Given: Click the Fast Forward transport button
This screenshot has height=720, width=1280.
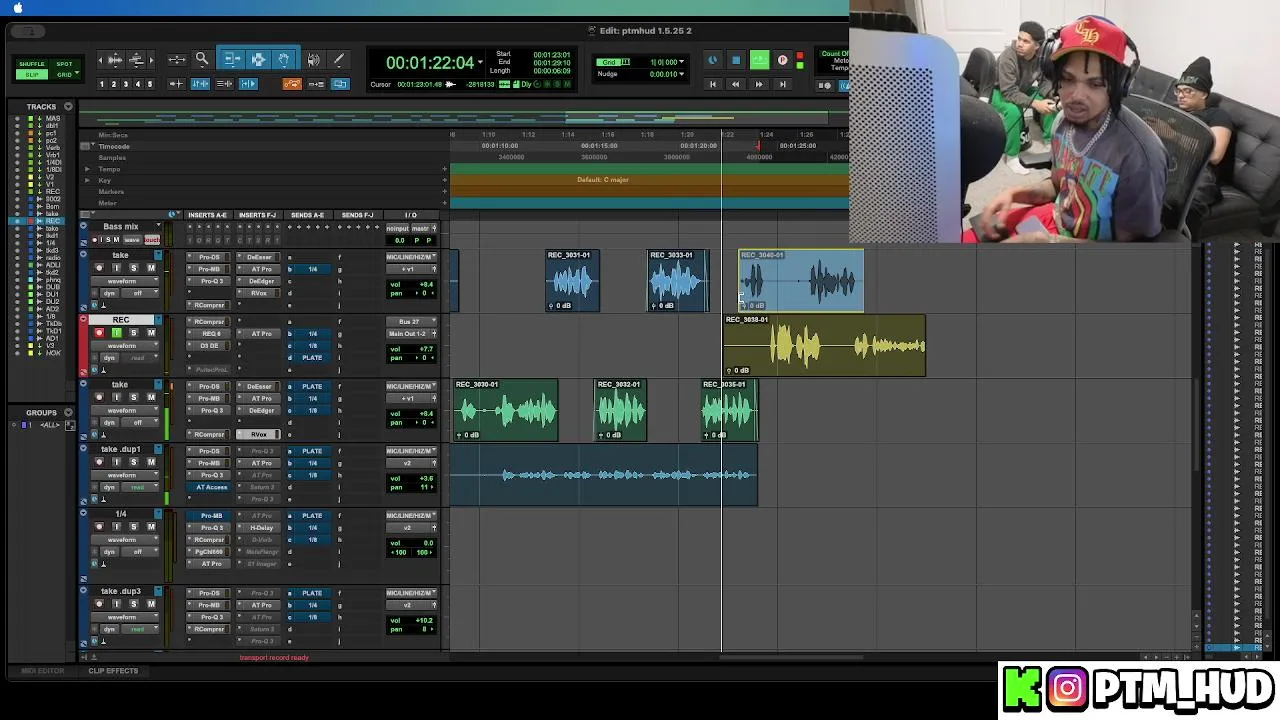Looking at the screenshot, I should pos(759,85).
